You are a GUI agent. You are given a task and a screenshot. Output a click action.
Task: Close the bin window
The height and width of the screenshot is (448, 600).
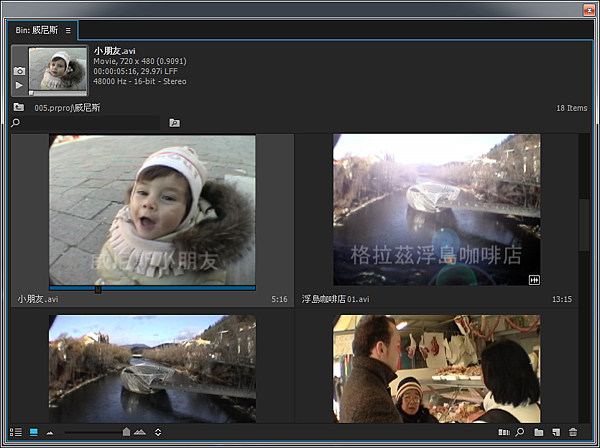click(589, 10)
